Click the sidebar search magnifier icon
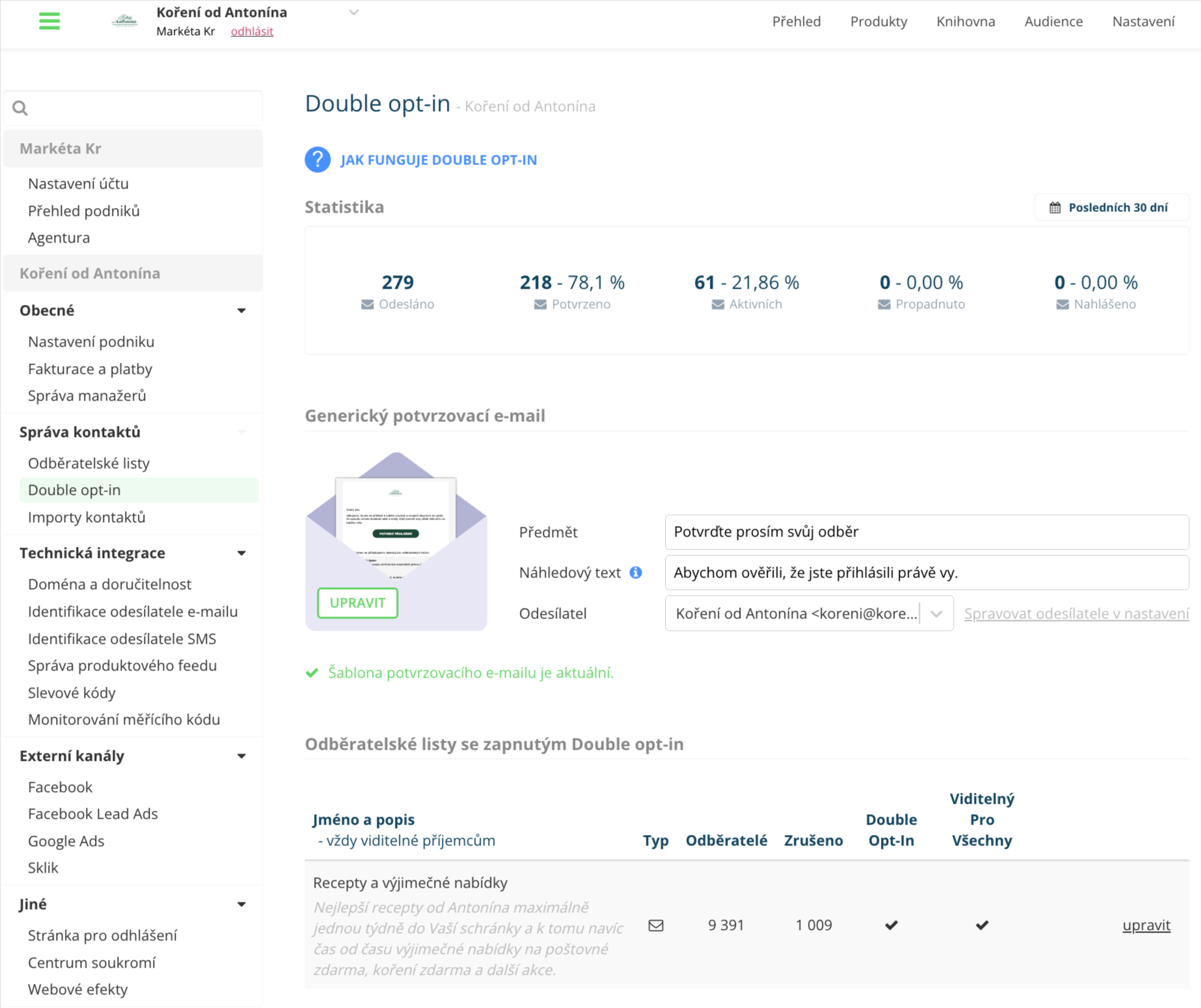Viewport: 1201px width, 1008px height. coord(20,108)
